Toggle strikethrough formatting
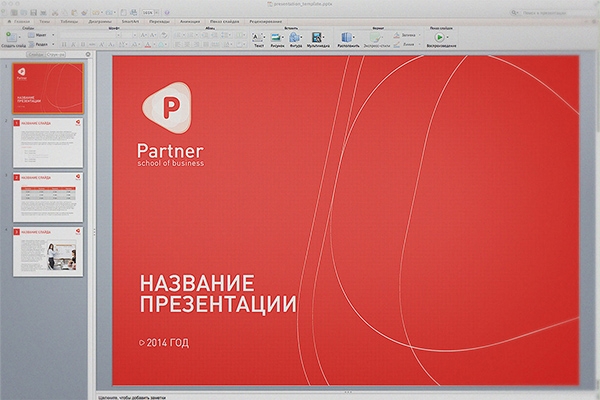This screenshot has width=600, height=400. coord(92,44)
